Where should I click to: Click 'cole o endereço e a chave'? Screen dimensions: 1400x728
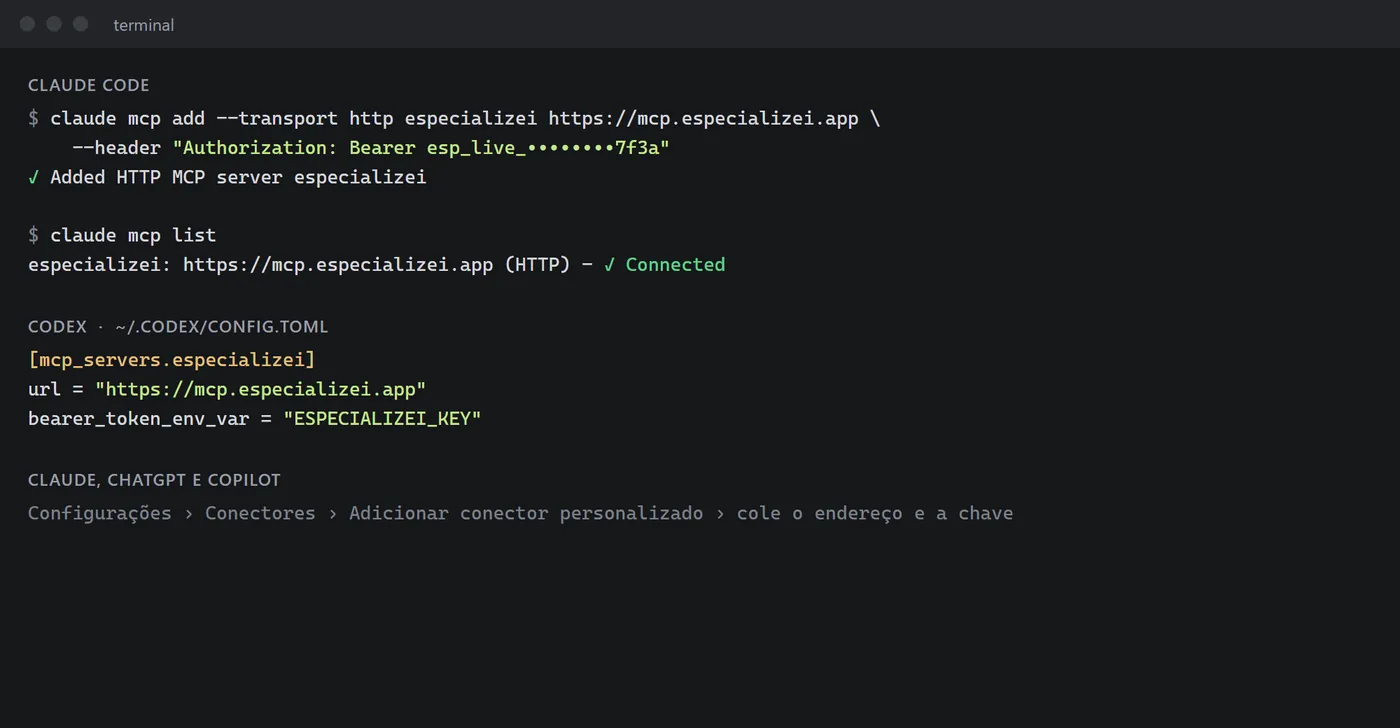click(875, 513)
